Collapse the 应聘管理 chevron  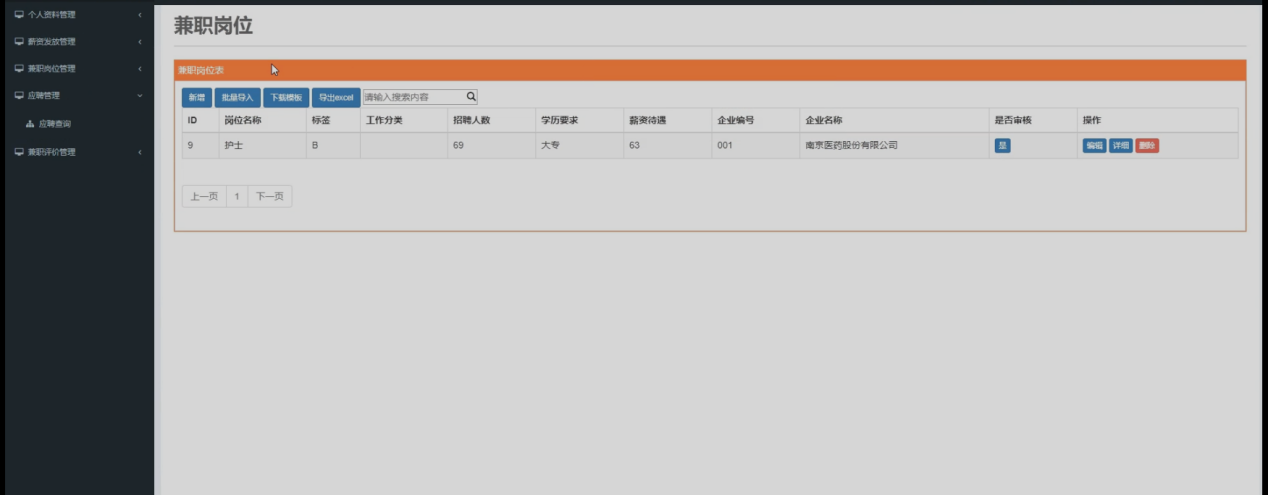click(140, 95)
